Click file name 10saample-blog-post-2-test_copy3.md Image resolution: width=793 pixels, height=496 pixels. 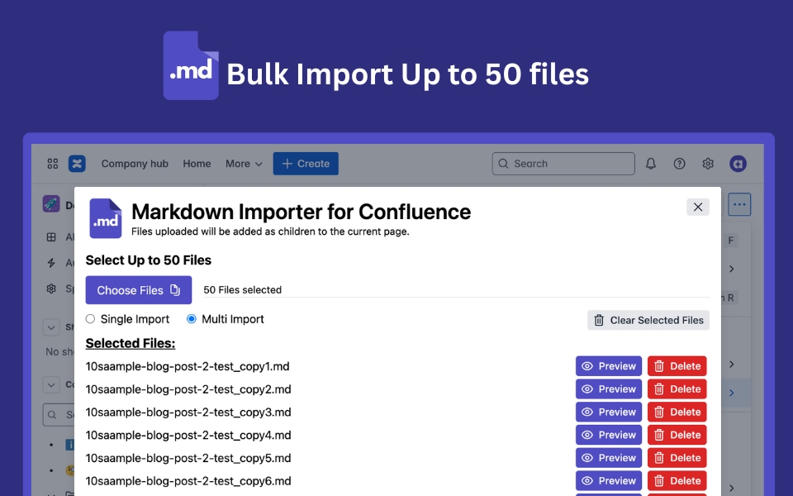(x=188, y=412)
